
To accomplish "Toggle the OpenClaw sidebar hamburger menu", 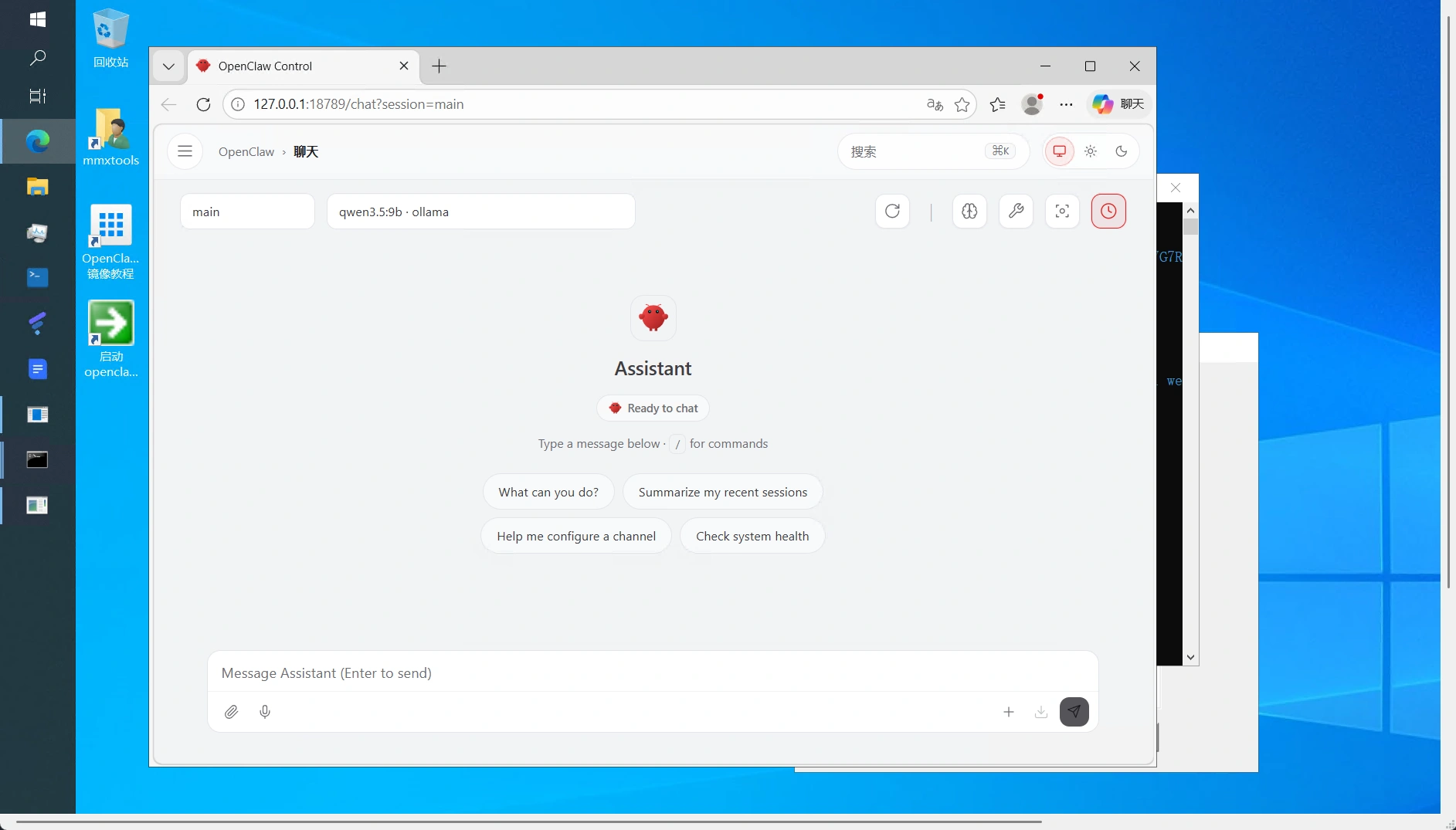I will (185, 151).
